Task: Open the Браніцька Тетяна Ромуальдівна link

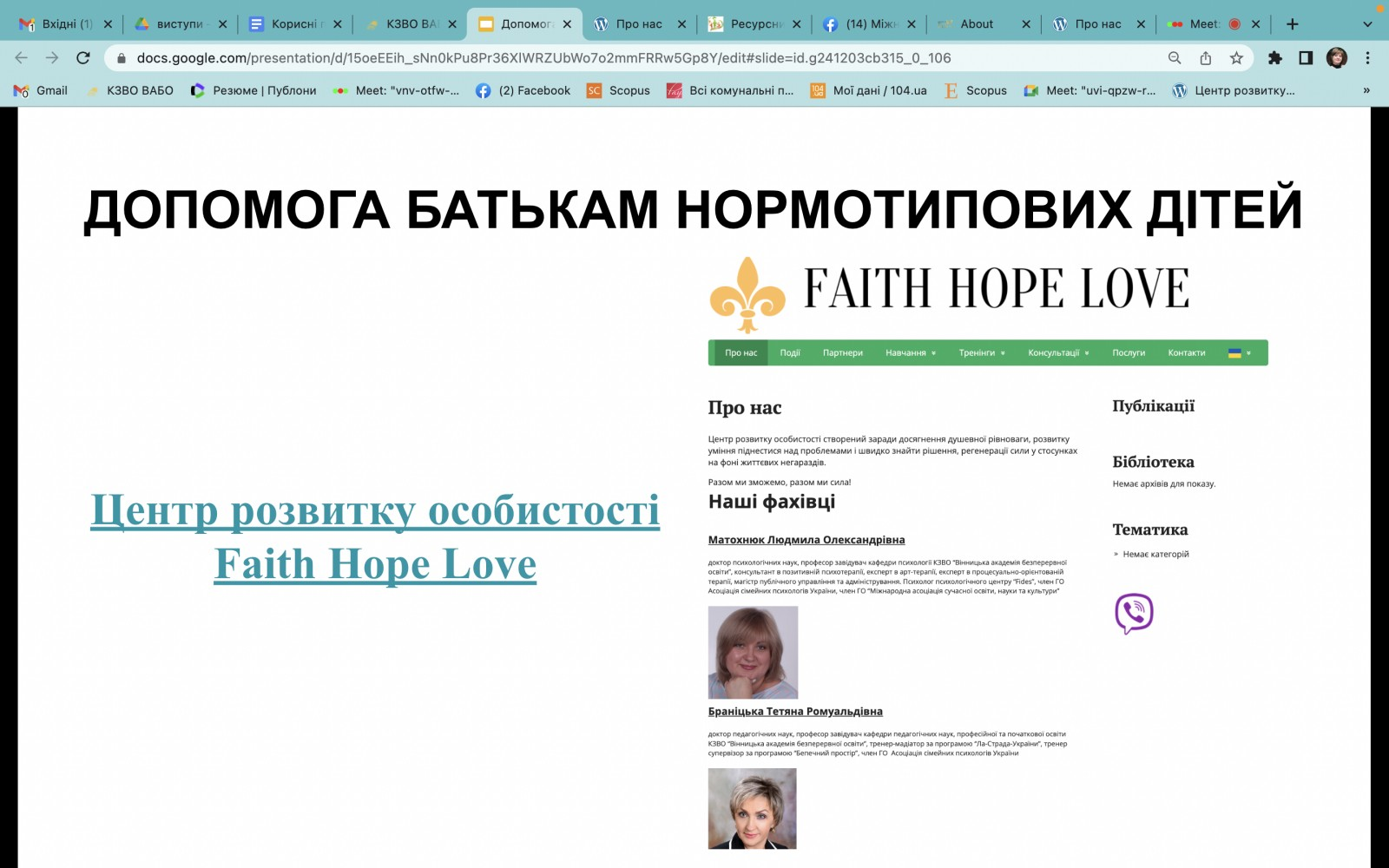Action: coord(795,711)
